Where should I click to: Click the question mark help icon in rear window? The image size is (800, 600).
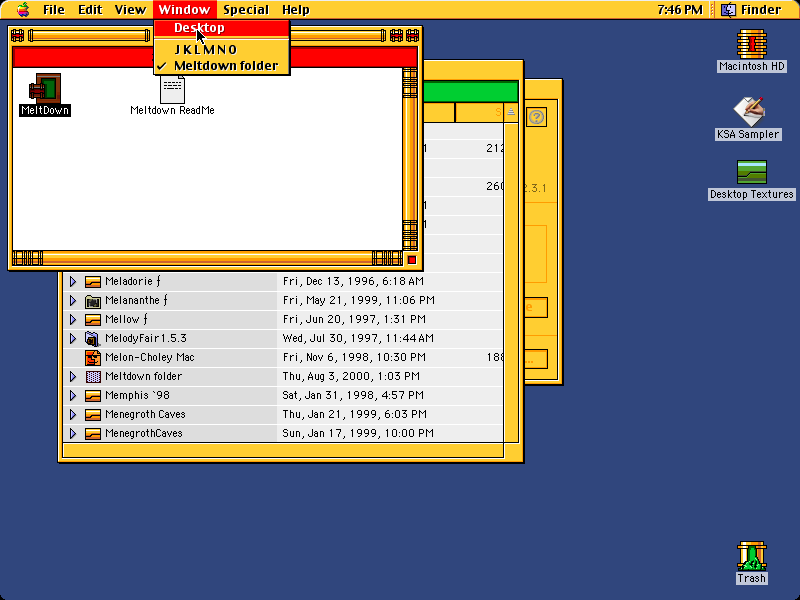(536, 117)
